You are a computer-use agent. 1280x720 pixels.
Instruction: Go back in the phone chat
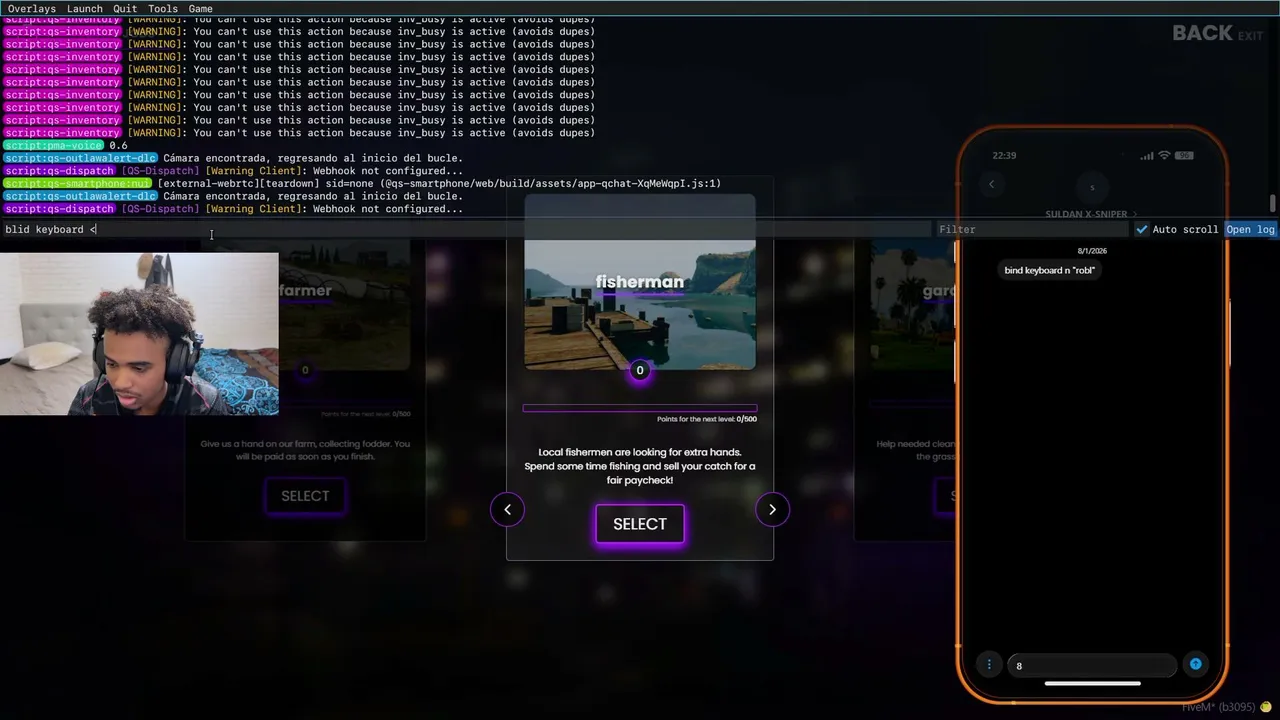click(x=991, y=184)
